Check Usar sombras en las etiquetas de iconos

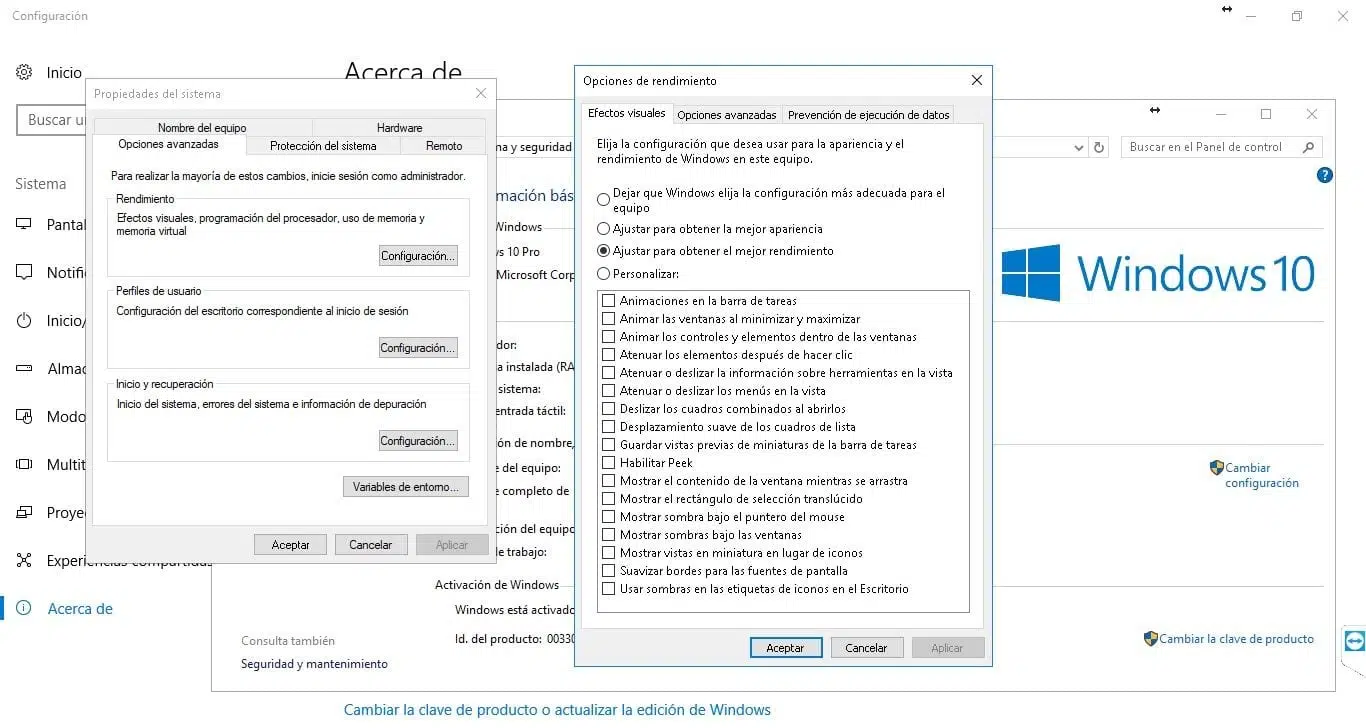pos(608,588)
